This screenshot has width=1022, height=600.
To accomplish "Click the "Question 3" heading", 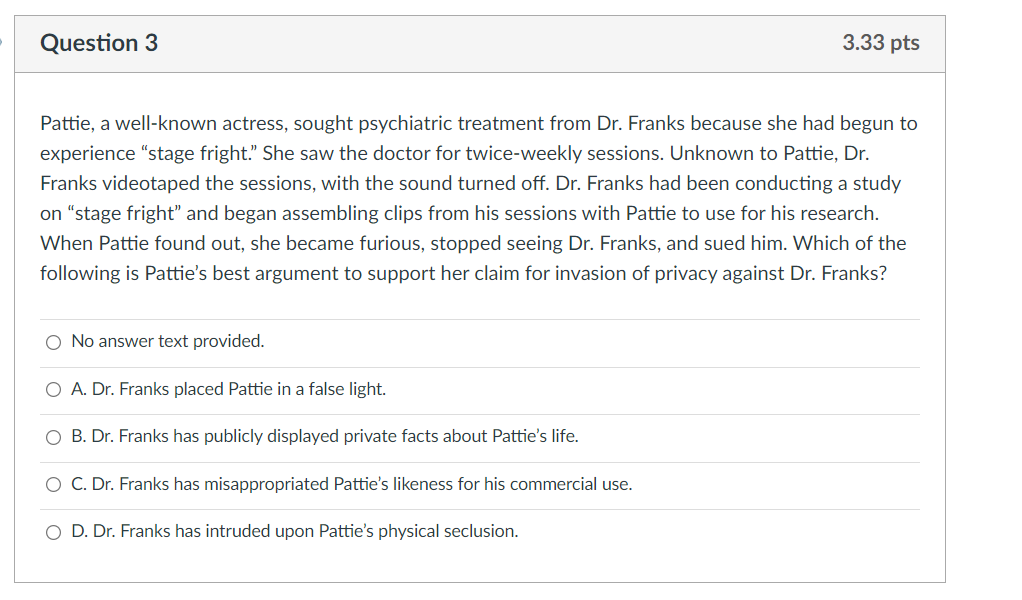I will click(x=99, y=43).
